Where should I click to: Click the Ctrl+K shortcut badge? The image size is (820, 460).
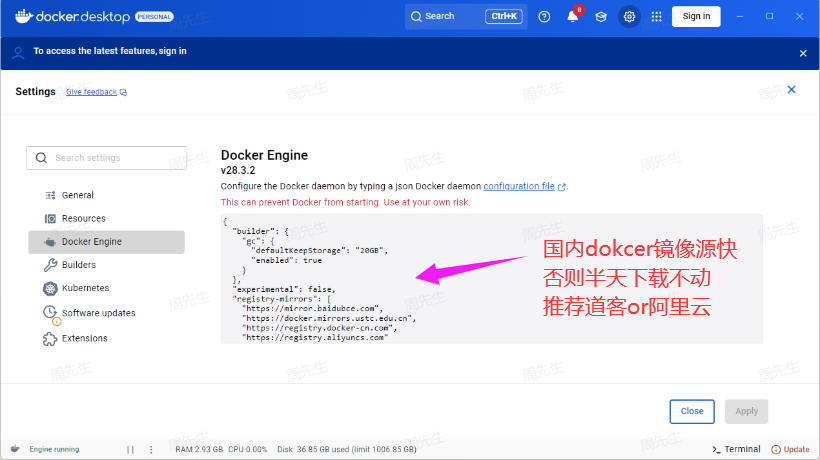click(504, 16)
